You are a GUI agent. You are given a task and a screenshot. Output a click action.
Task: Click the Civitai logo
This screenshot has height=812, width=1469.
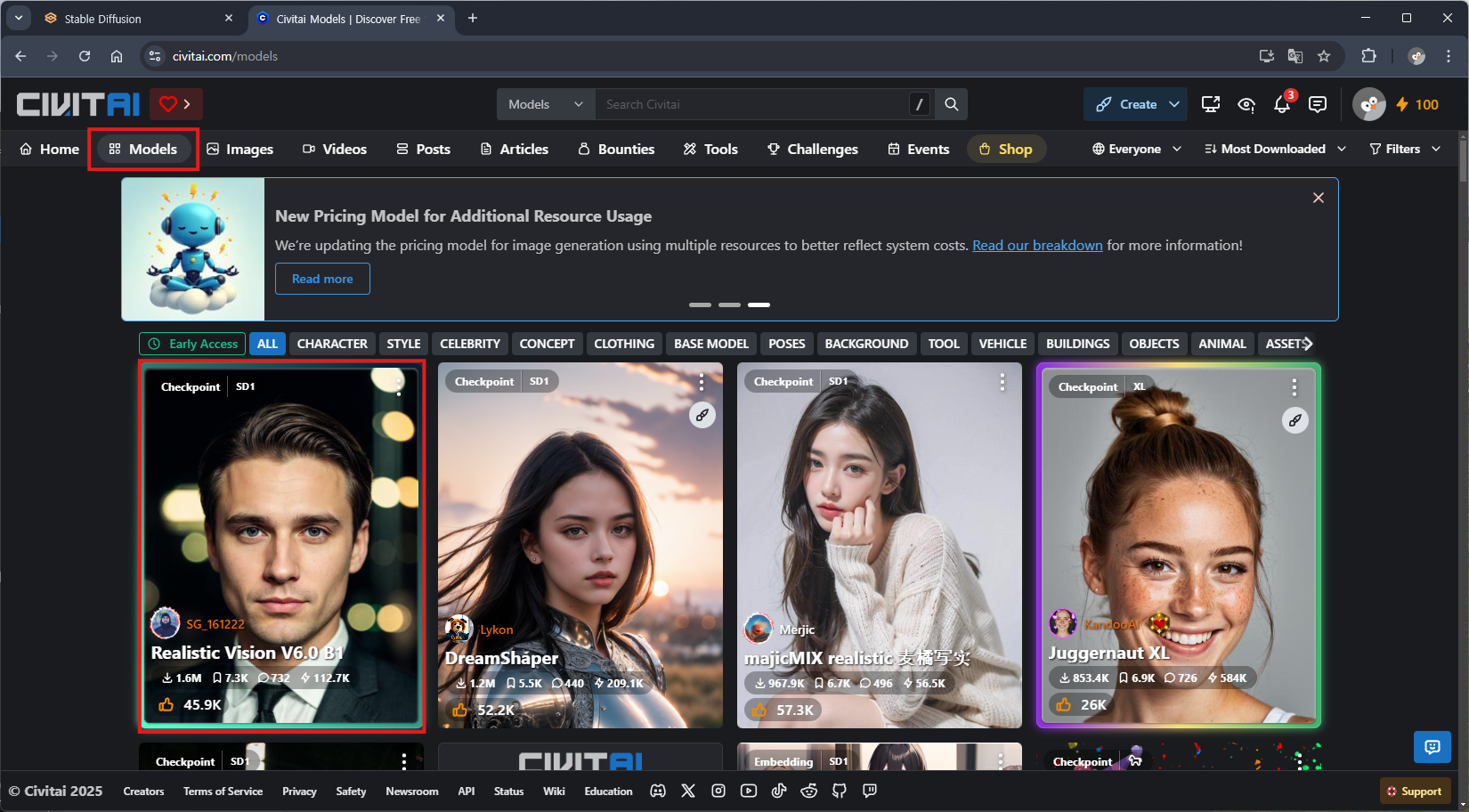coord(78,104)
